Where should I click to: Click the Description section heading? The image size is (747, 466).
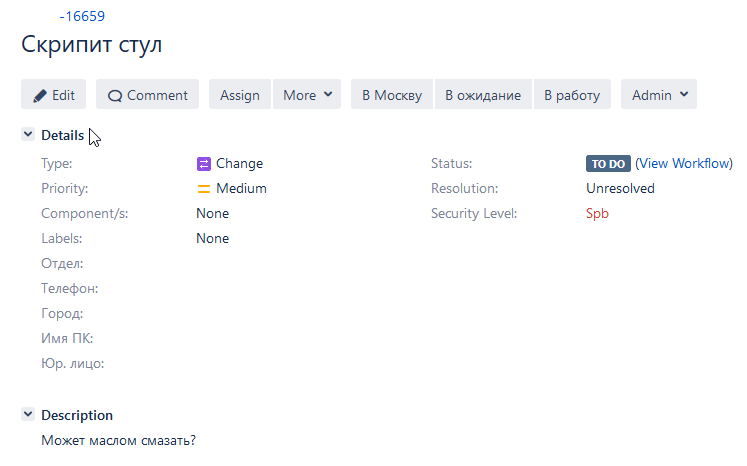coord(77,415)
